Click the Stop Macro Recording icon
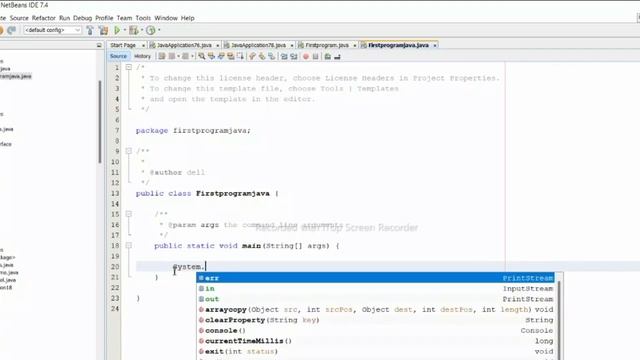The height and width of the screenshot is (360, 640). pos(316,56)
